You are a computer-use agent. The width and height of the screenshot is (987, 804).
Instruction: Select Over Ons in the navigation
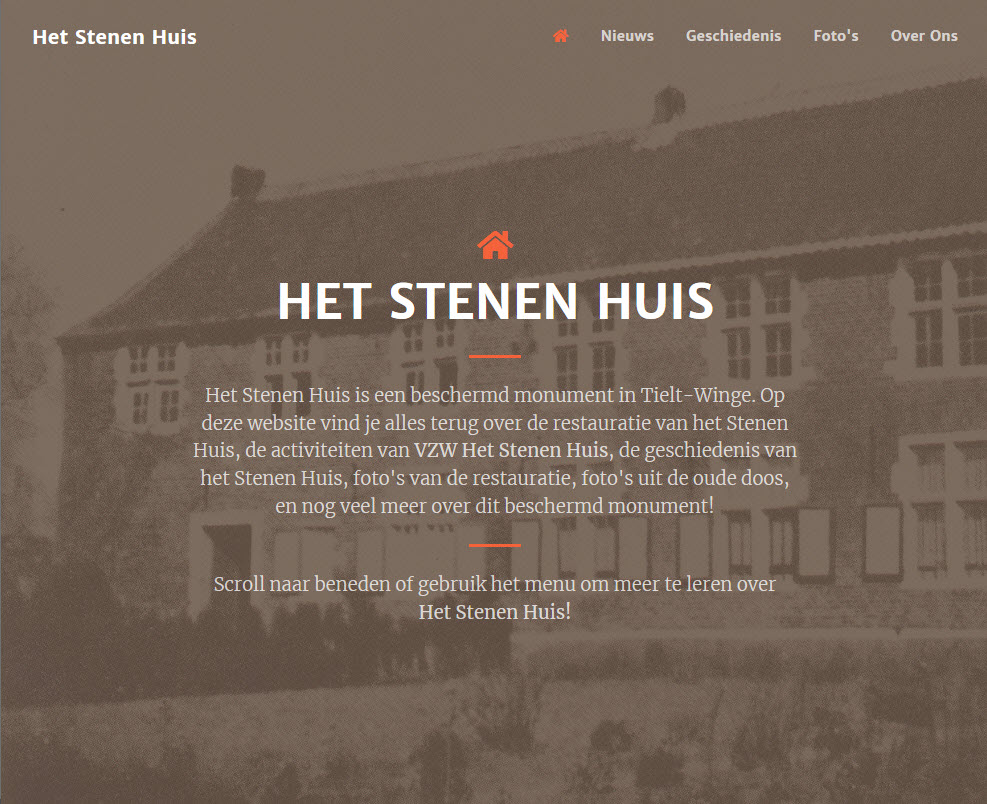coord(924,36)
